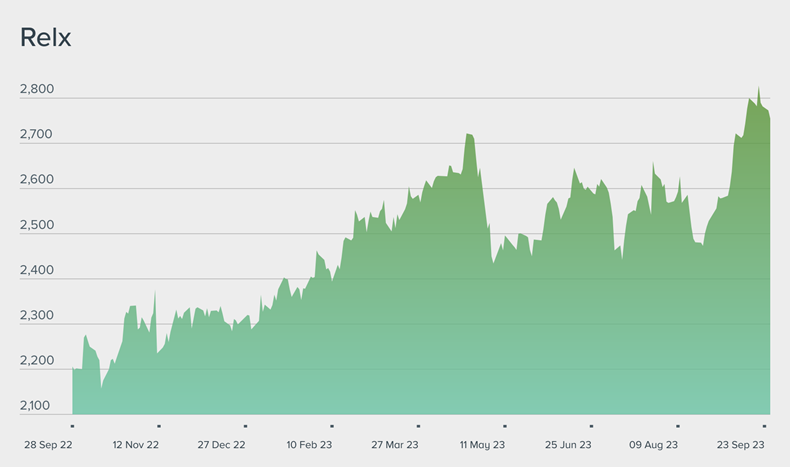Screen dimensions: 790x467
Task: Pick the 10 Feb 23 date label
Action: click(x=309, y=445)
